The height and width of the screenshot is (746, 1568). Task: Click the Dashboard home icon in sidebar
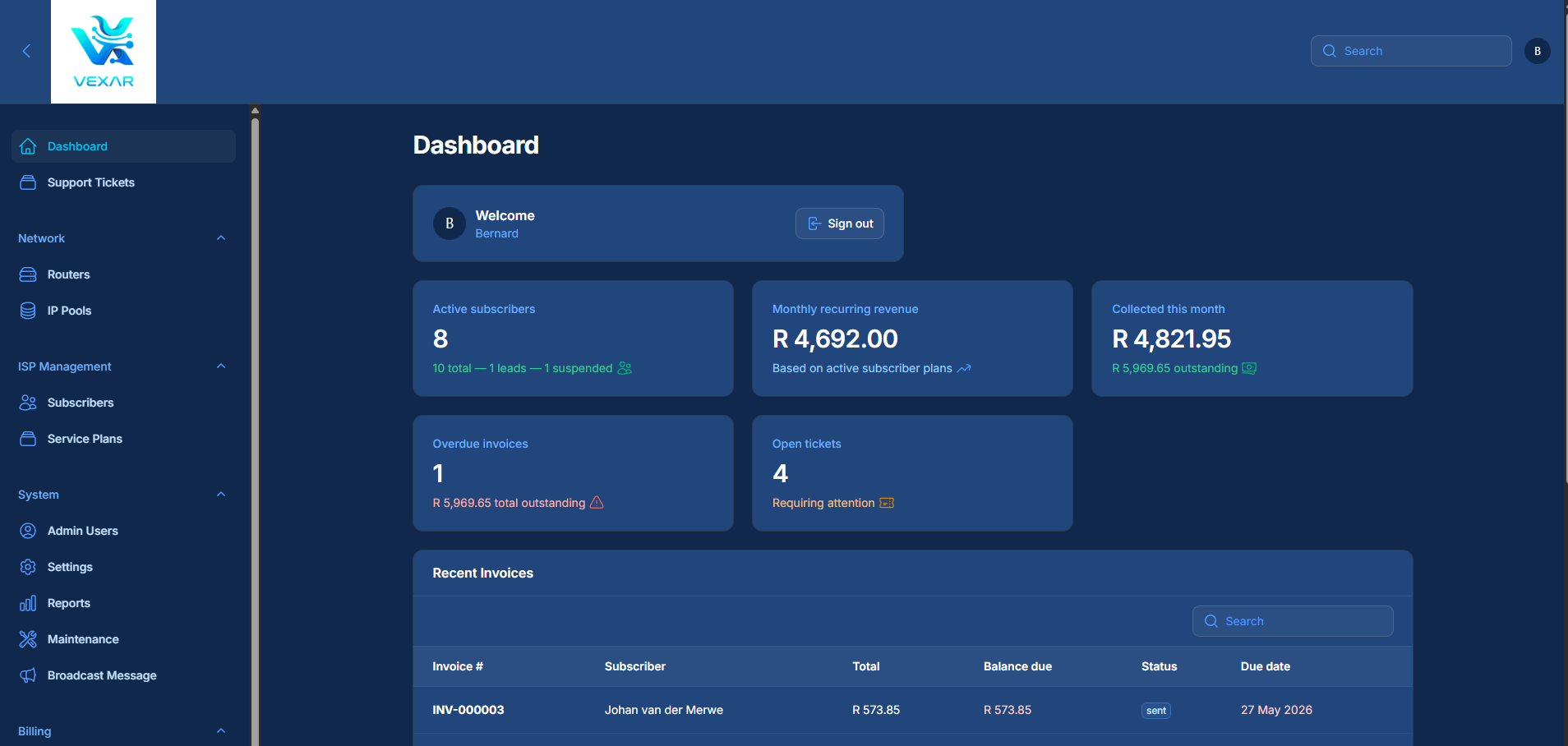pyautogui.click(x=28, y=146)
